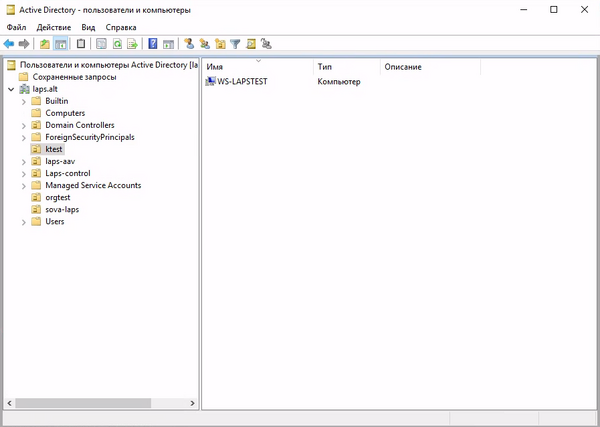The image size is (600, 427).
Task: Click the gray Forward arrow
Action: [24, 44]
